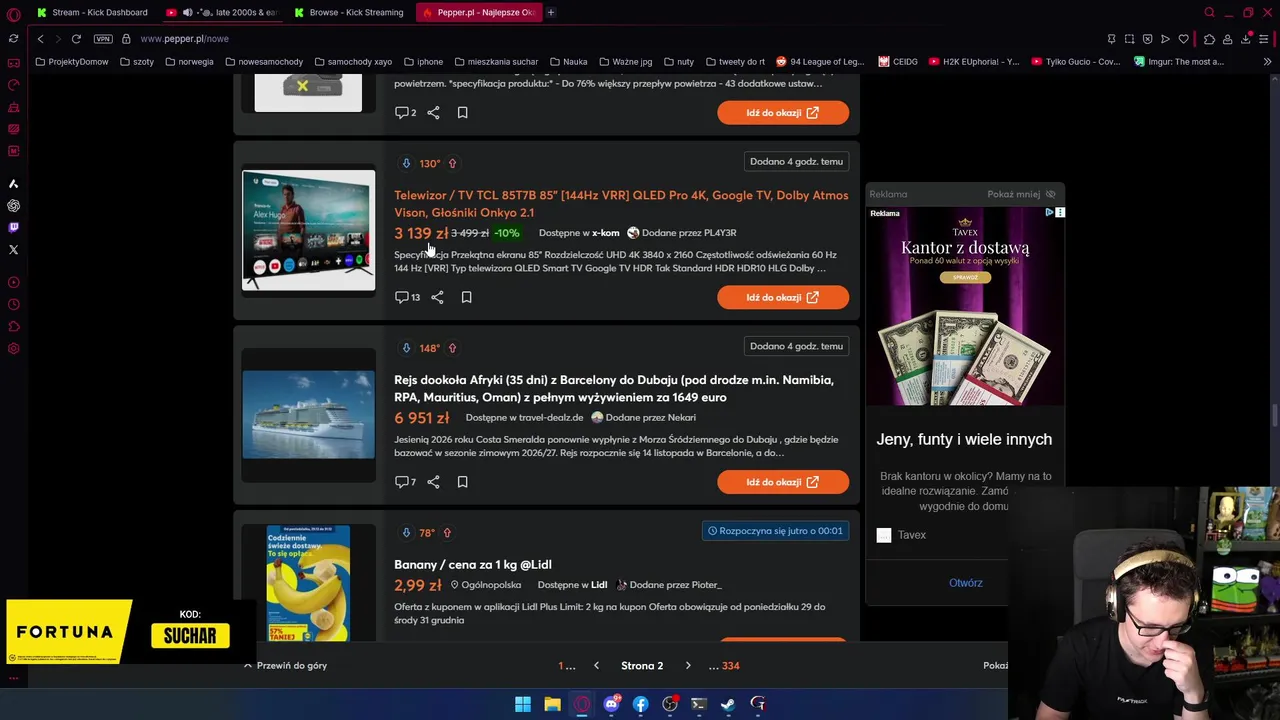Open the settings gear in sidebar
This screenshot has width=1280, height=720.
13,348
